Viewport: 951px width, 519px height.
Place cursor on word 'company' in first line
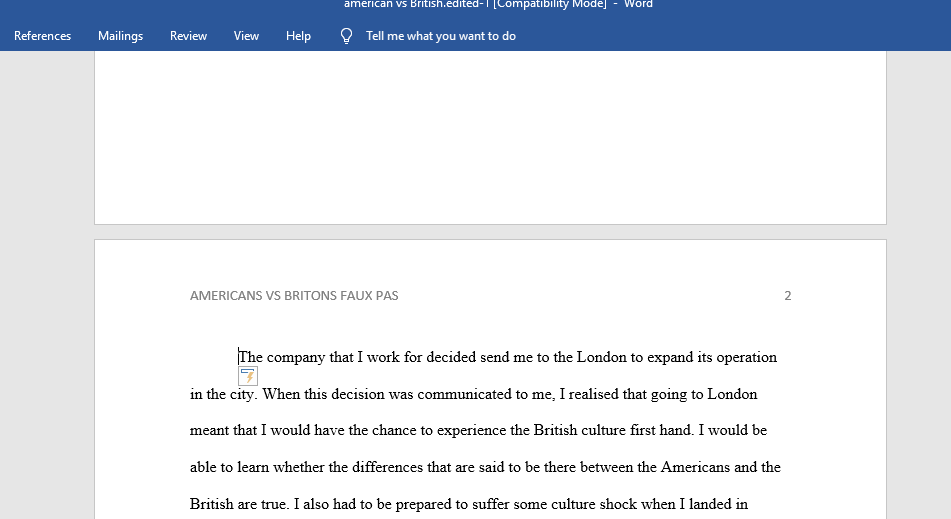[x=296, y=358]
